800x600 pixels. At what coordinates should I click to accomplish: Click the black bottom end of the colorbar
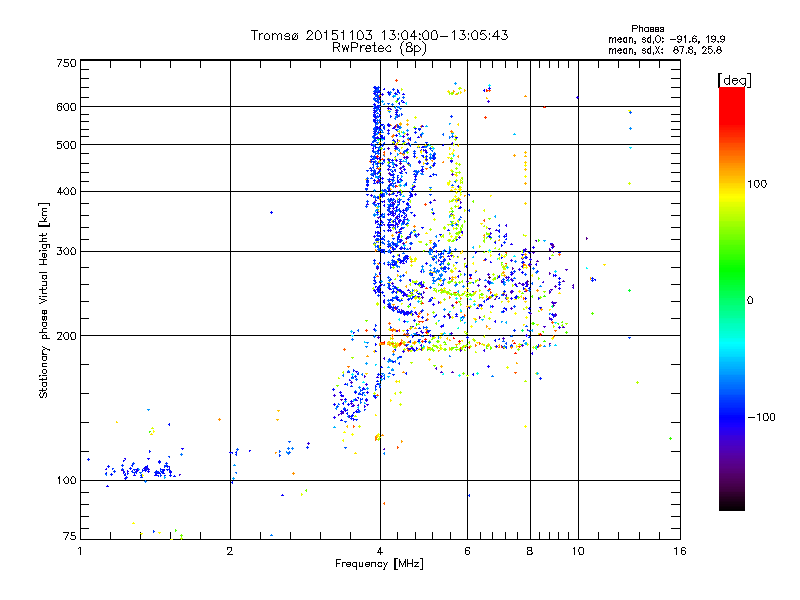tap(732, 503)
